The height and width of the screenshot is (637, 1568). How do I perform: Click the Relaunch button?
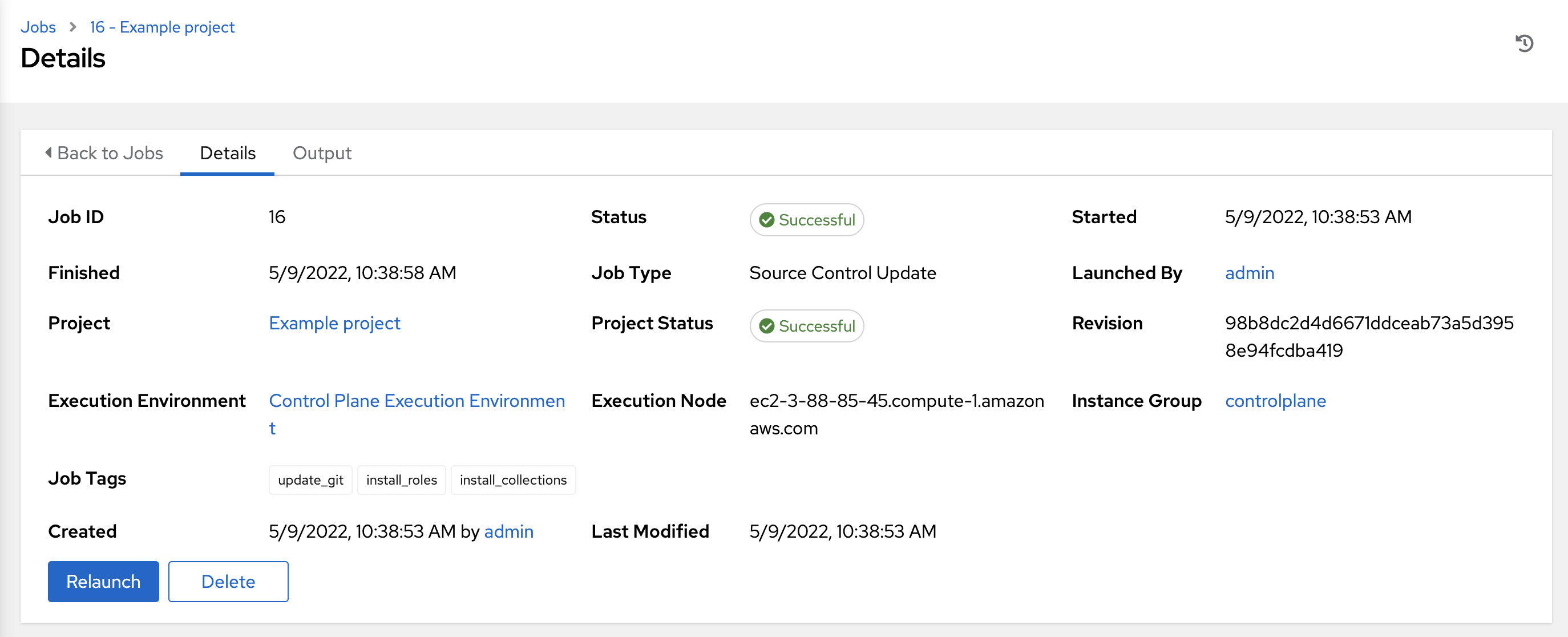(x=103, y=582)
